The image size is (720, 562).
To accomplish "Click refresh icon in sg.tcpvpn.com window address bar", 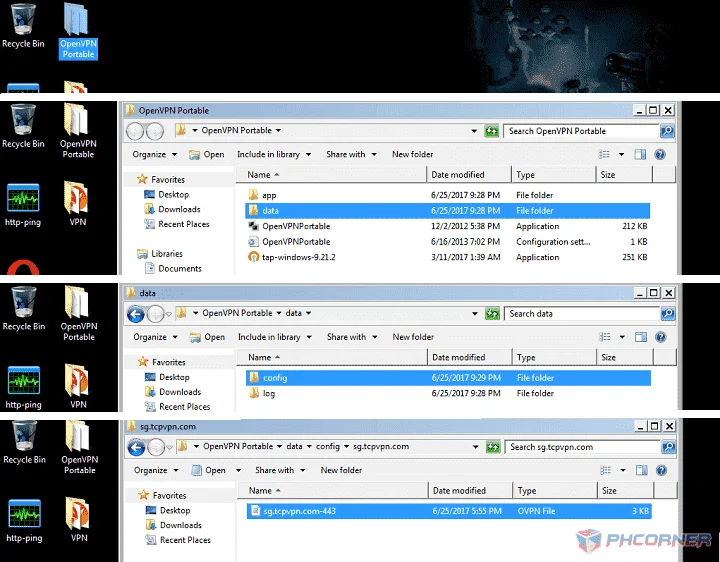I will click(x=493, y=447).
